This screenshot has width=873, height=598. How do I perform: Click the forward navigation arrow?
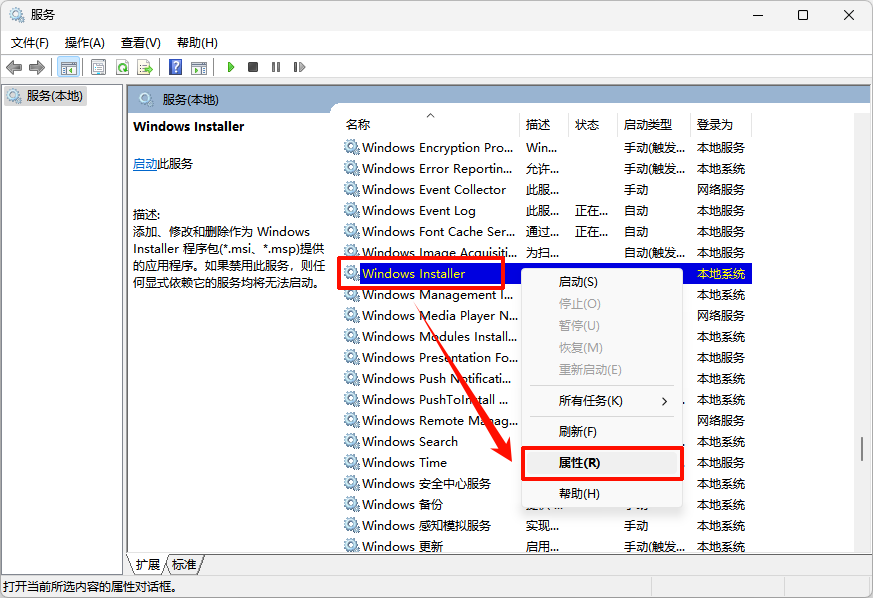38,67
